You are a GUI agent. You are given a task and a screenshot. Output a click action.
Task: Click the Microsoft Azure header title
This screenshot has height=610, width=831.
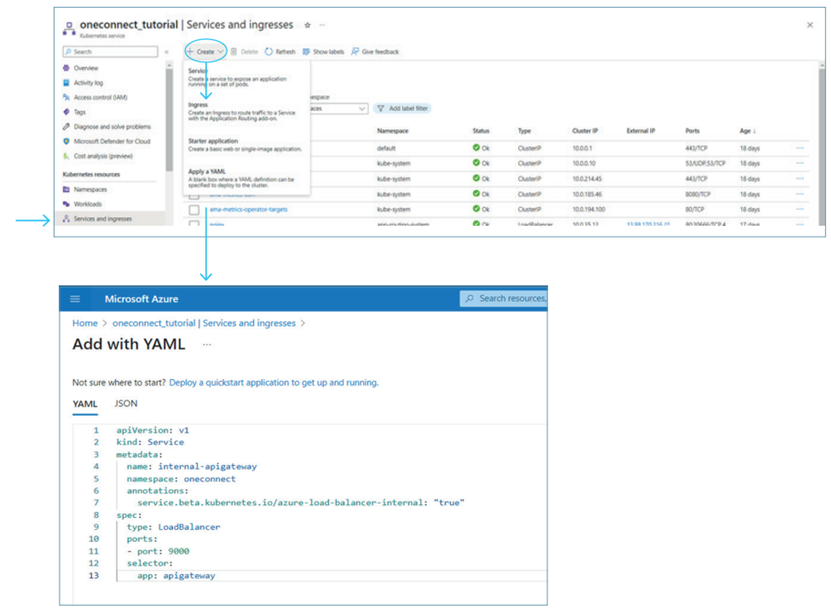142,299
